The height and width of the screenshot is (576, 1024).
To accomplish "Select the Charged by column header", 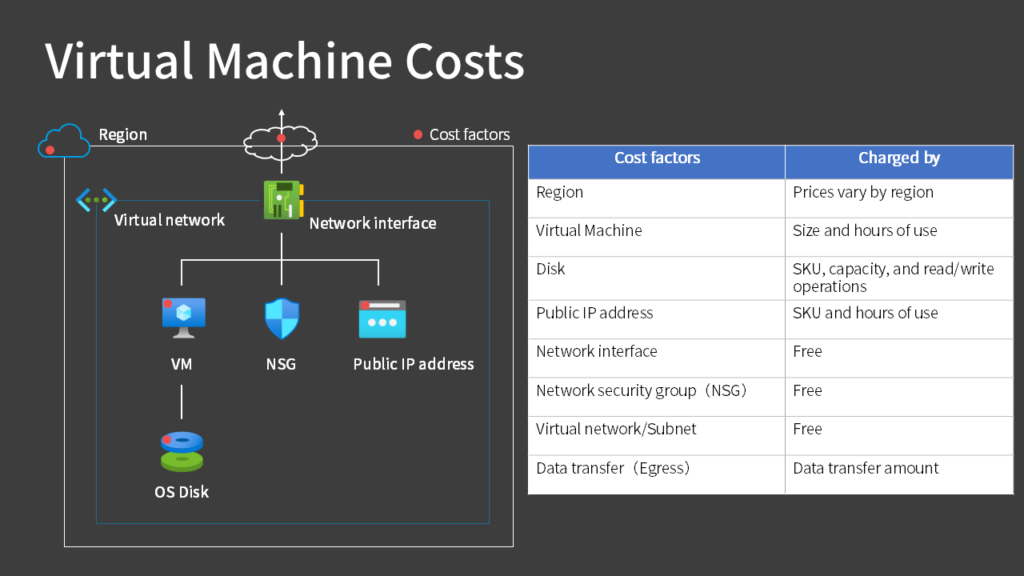I will tap(898, 158).
